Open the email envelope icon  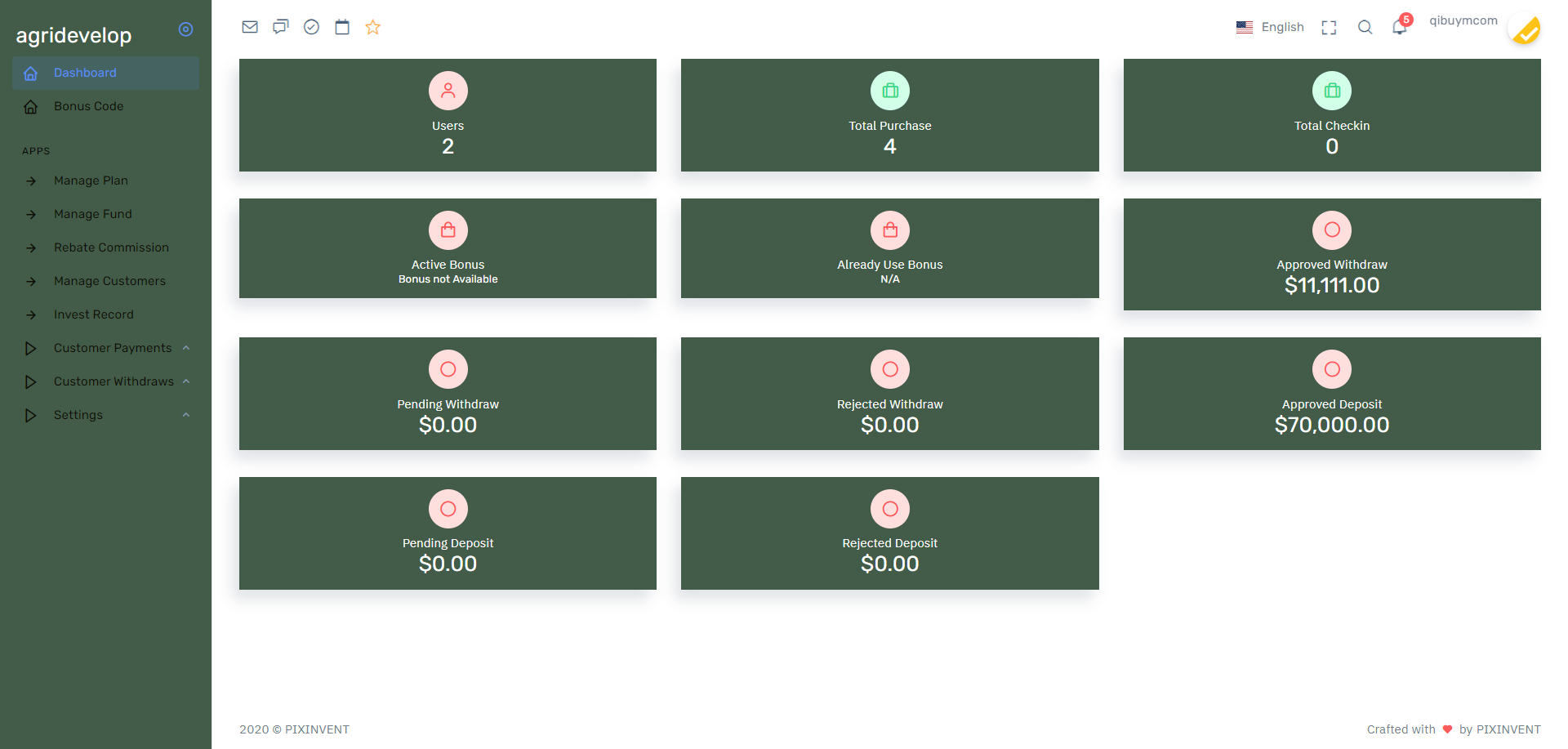point(250,27)
